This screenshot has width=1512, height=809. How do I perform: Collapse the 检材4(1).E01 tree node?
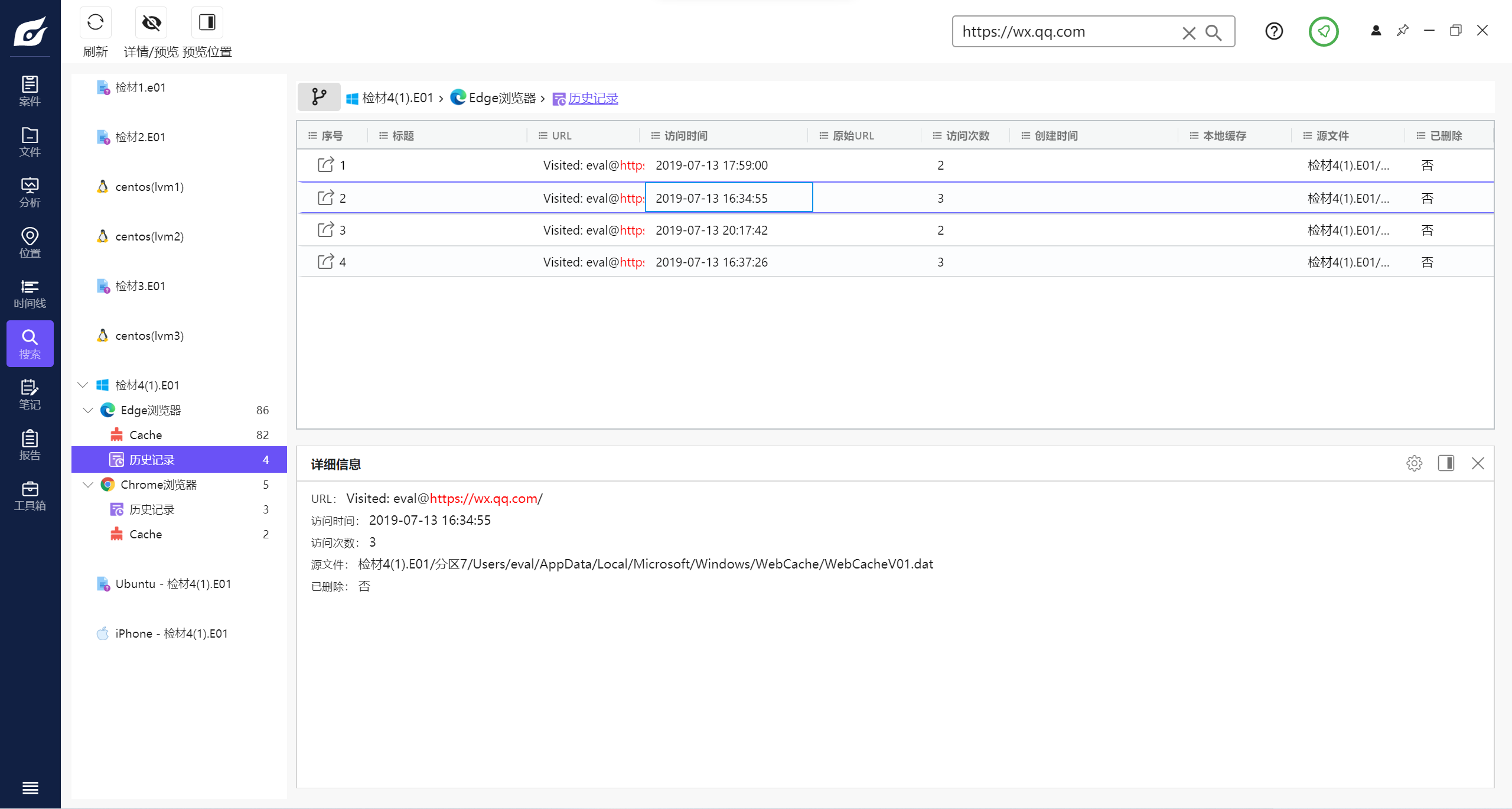(x=83, y=385)
